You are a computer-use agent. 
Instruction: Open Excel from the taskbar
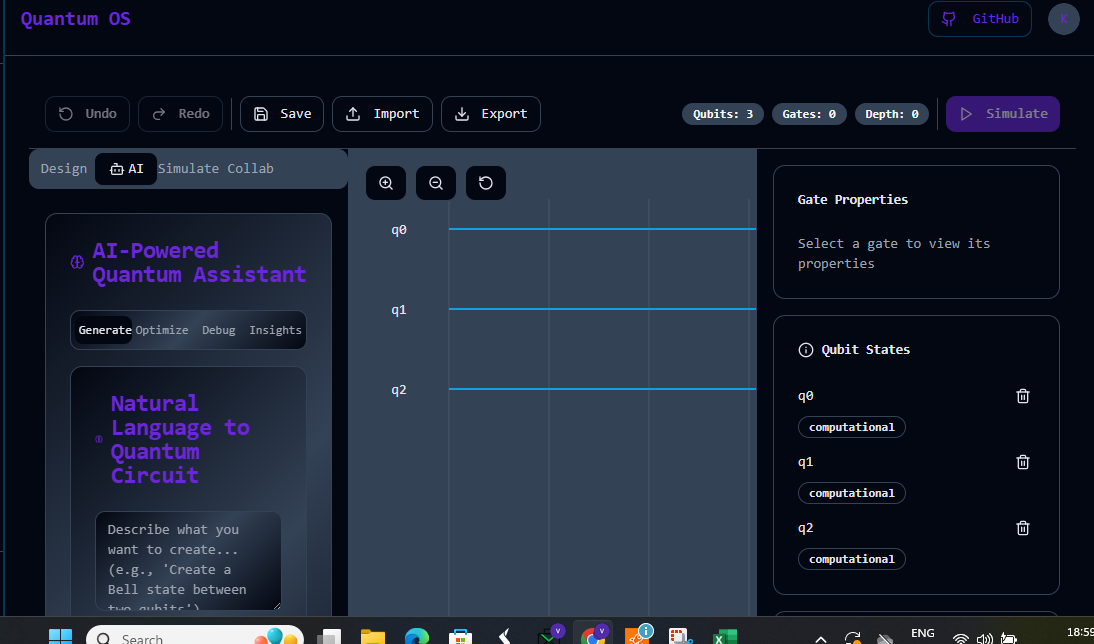[x=725, y=636]
